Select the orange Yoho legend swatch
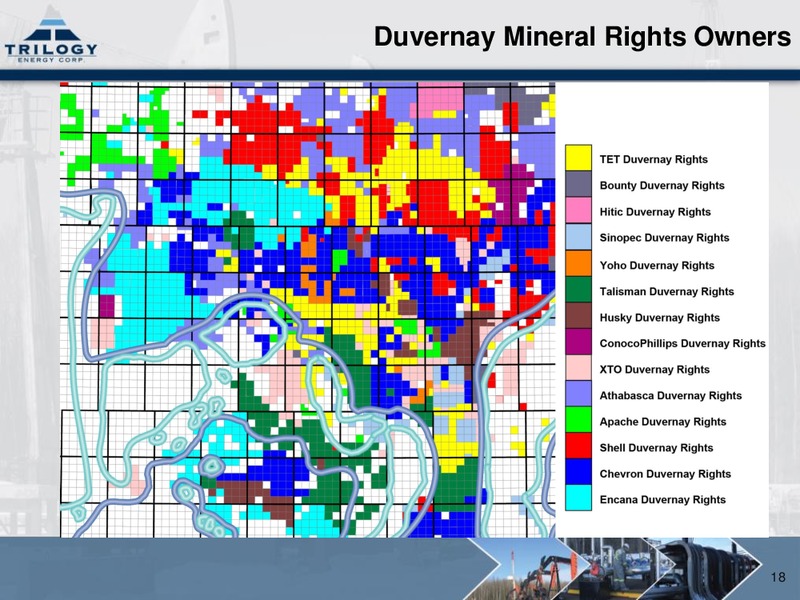800x600 pixels. tap(578, 263)
